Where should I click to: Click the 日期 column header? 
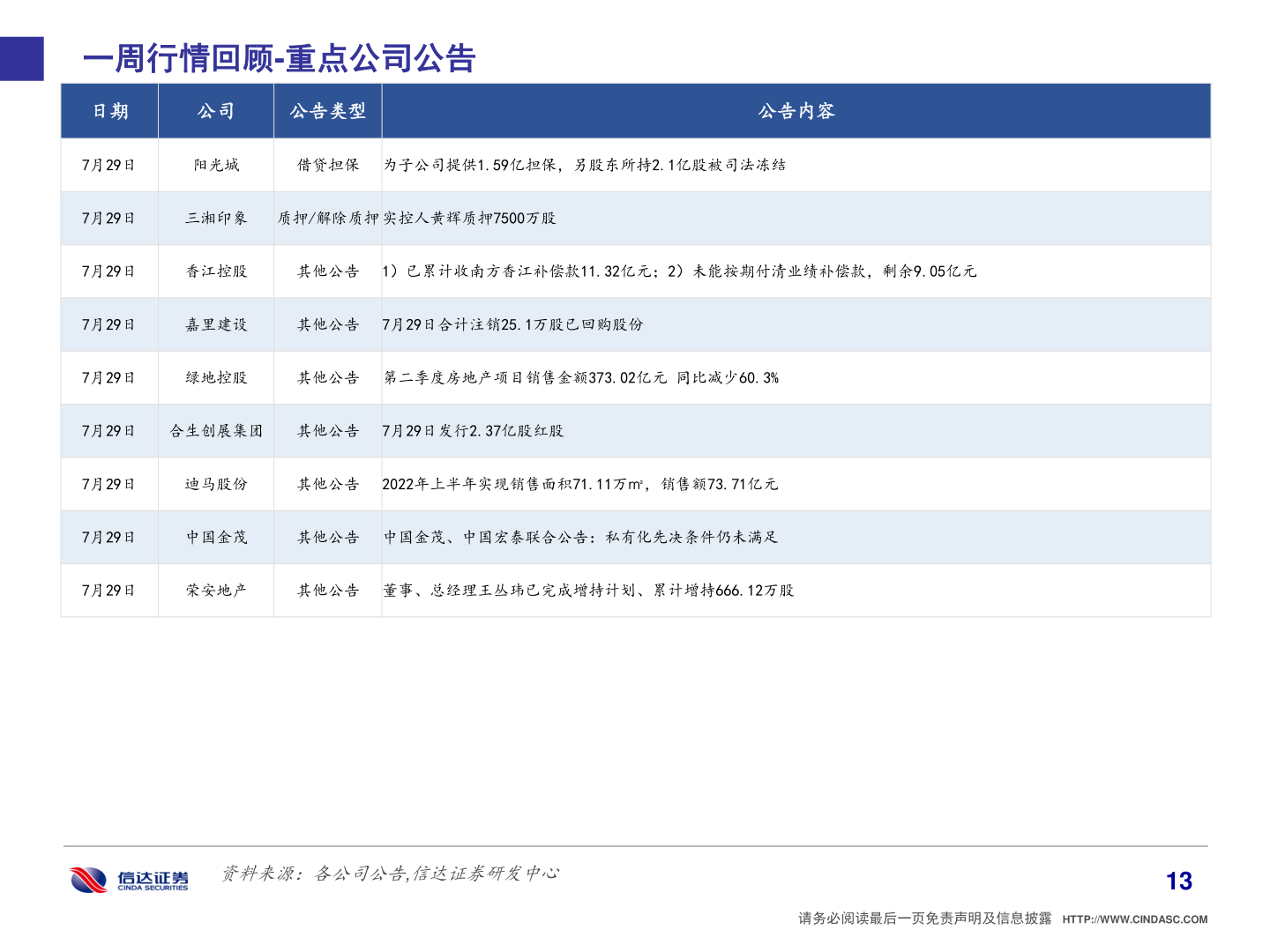coord(109,111)
